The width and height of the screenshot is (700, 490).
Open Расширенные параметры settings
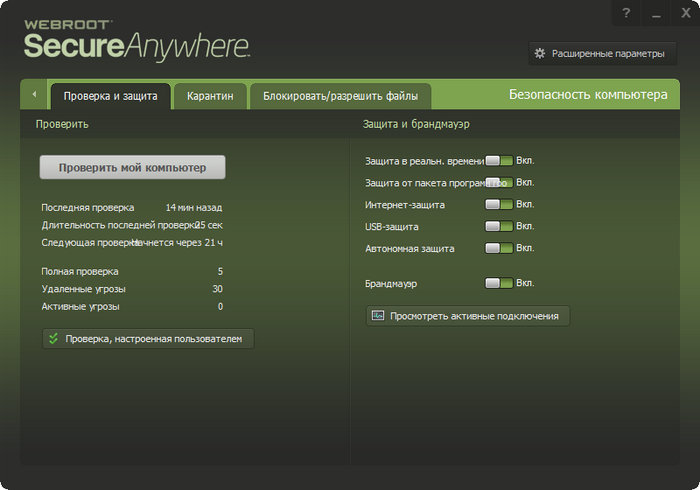pyautogui.click(x=603, y=54)
